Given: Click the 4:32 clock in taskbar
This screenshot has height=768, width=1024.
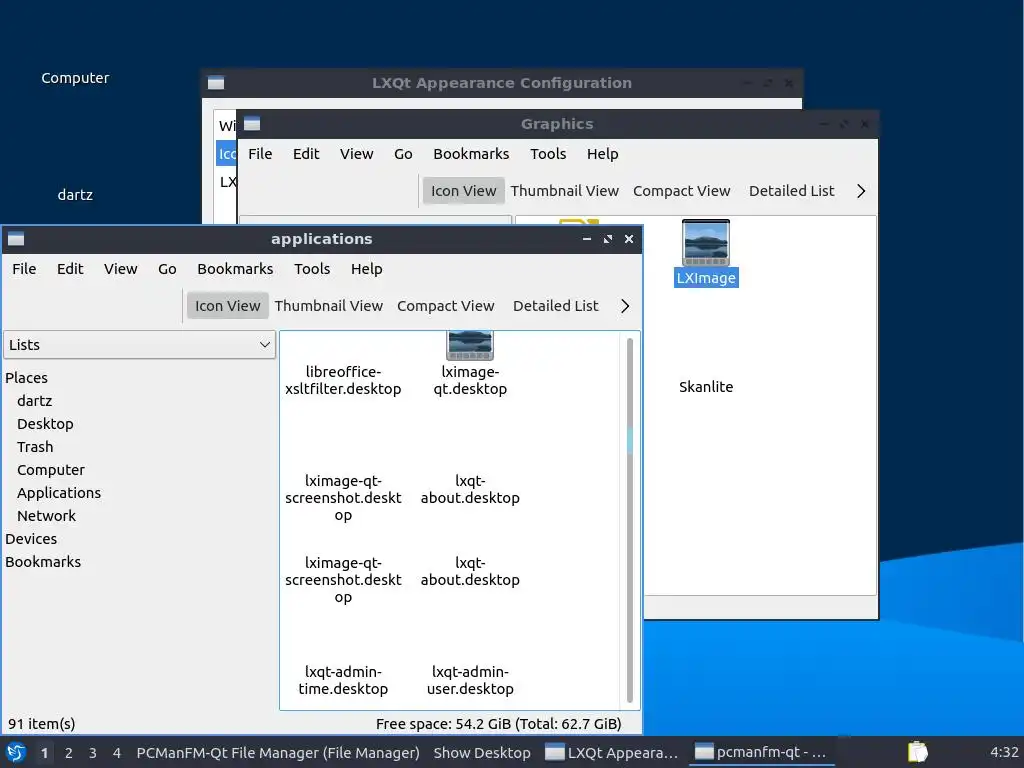Looking at the screenshot, I should (x=1004, y=752).
